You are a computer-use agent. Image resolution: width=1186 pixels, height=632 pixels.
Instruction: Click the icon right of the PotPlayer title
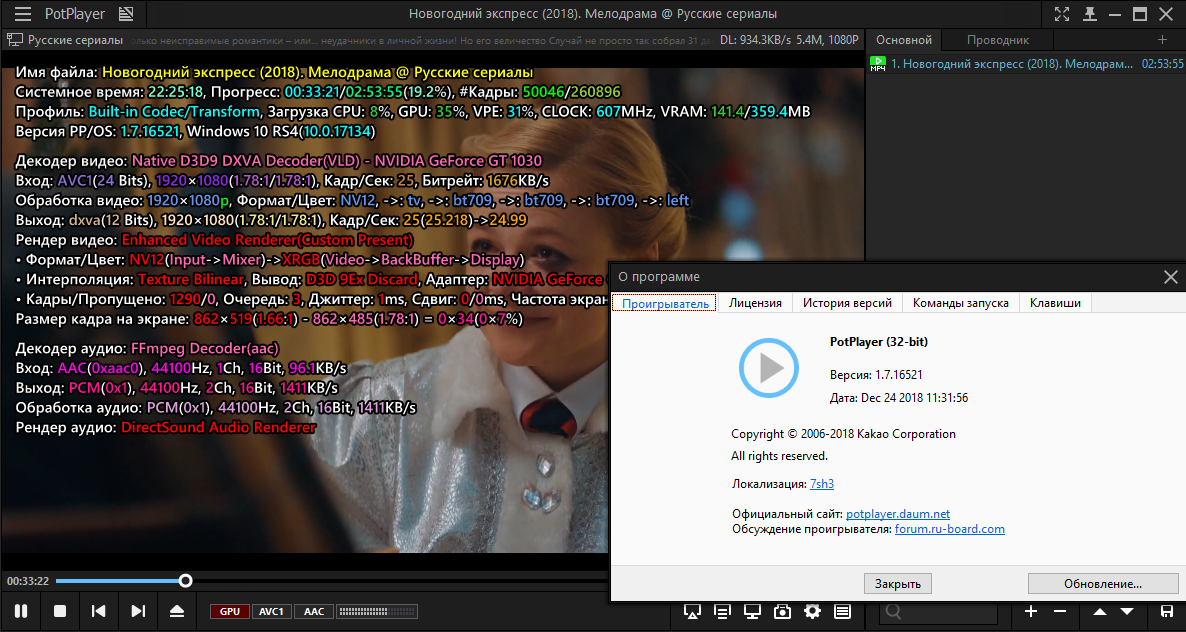pyautogui.click(x=126, y=14)
